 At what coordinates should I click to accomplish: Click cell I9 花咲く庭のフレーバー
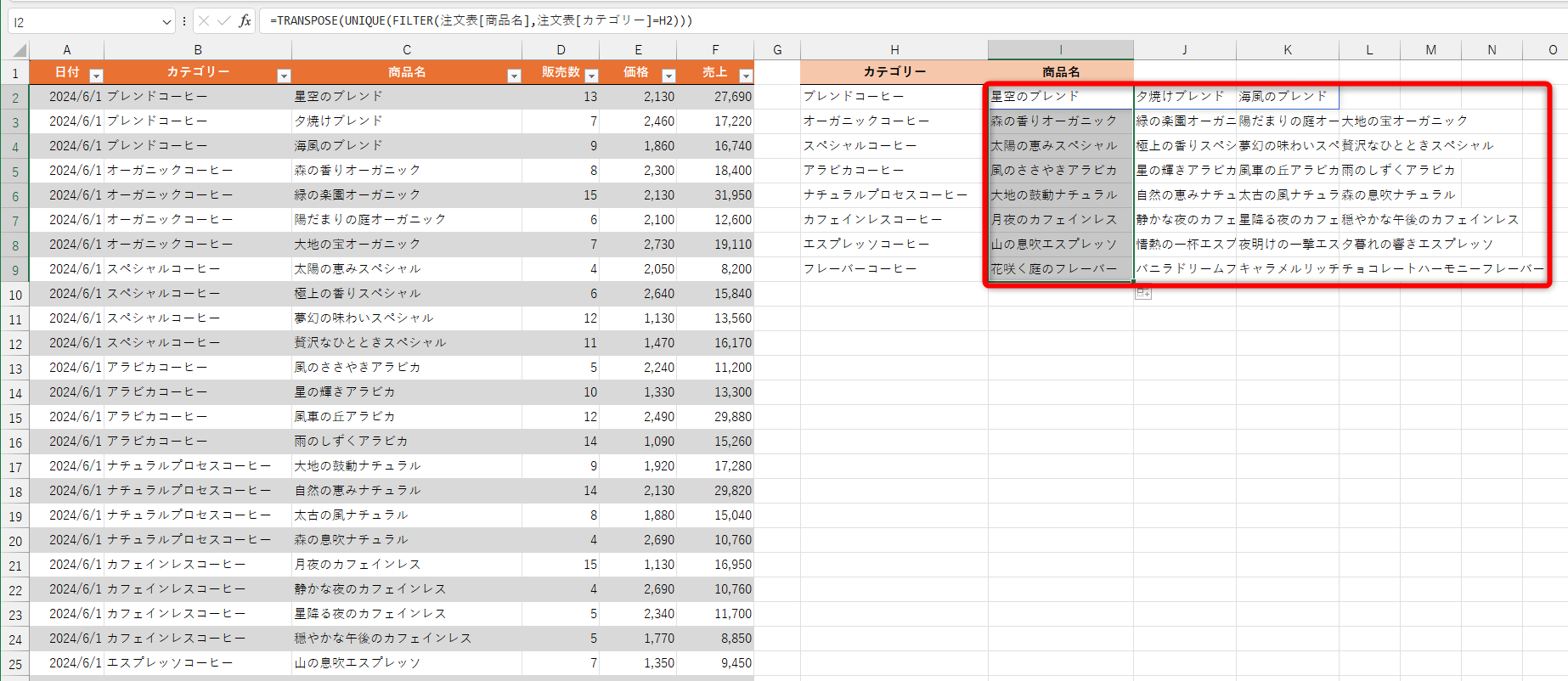click(x=1061, y=269)
